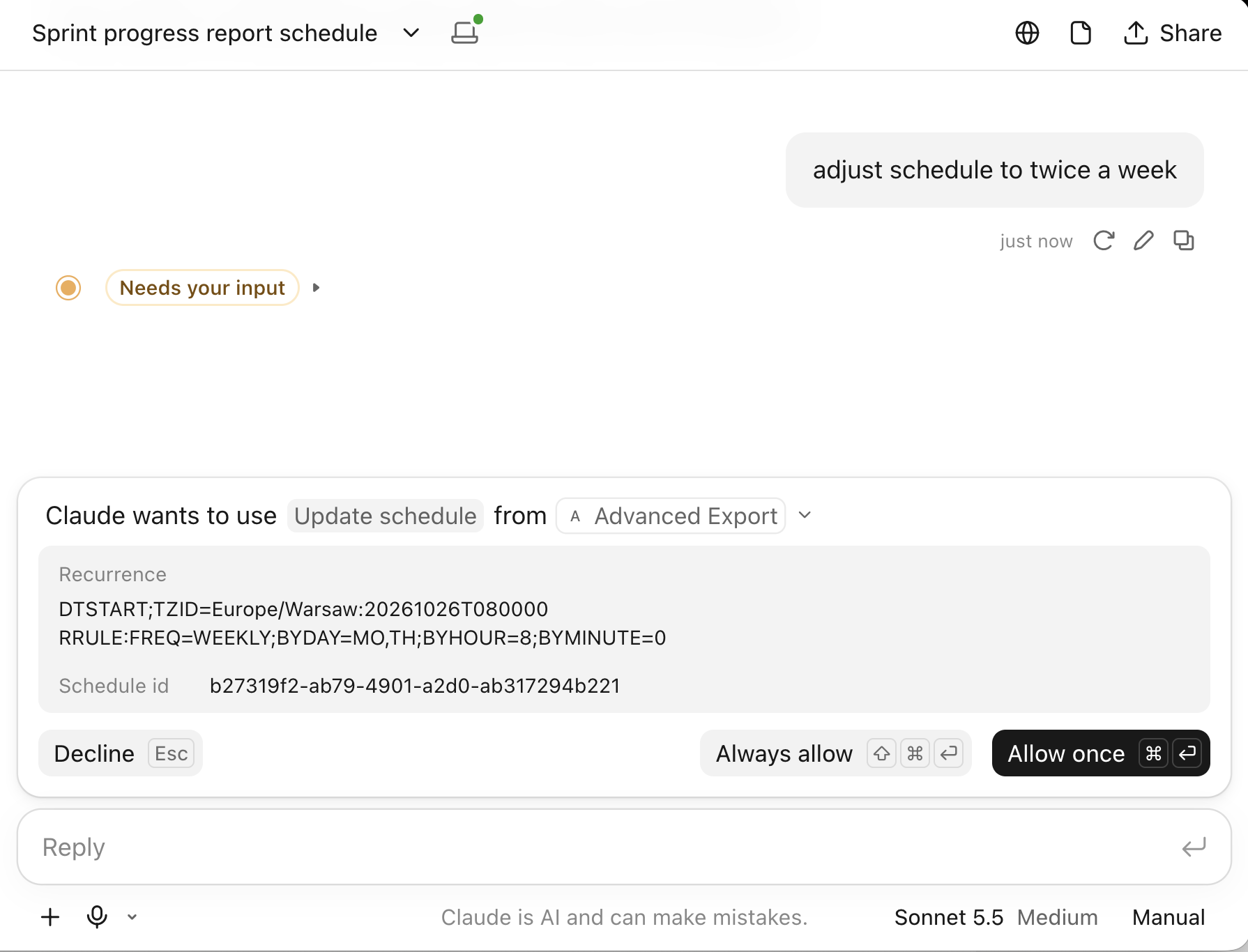This screenshot has height=952, width=1248.
Task: Open the Manual mode selector
Action: (x=1169, y=917)
